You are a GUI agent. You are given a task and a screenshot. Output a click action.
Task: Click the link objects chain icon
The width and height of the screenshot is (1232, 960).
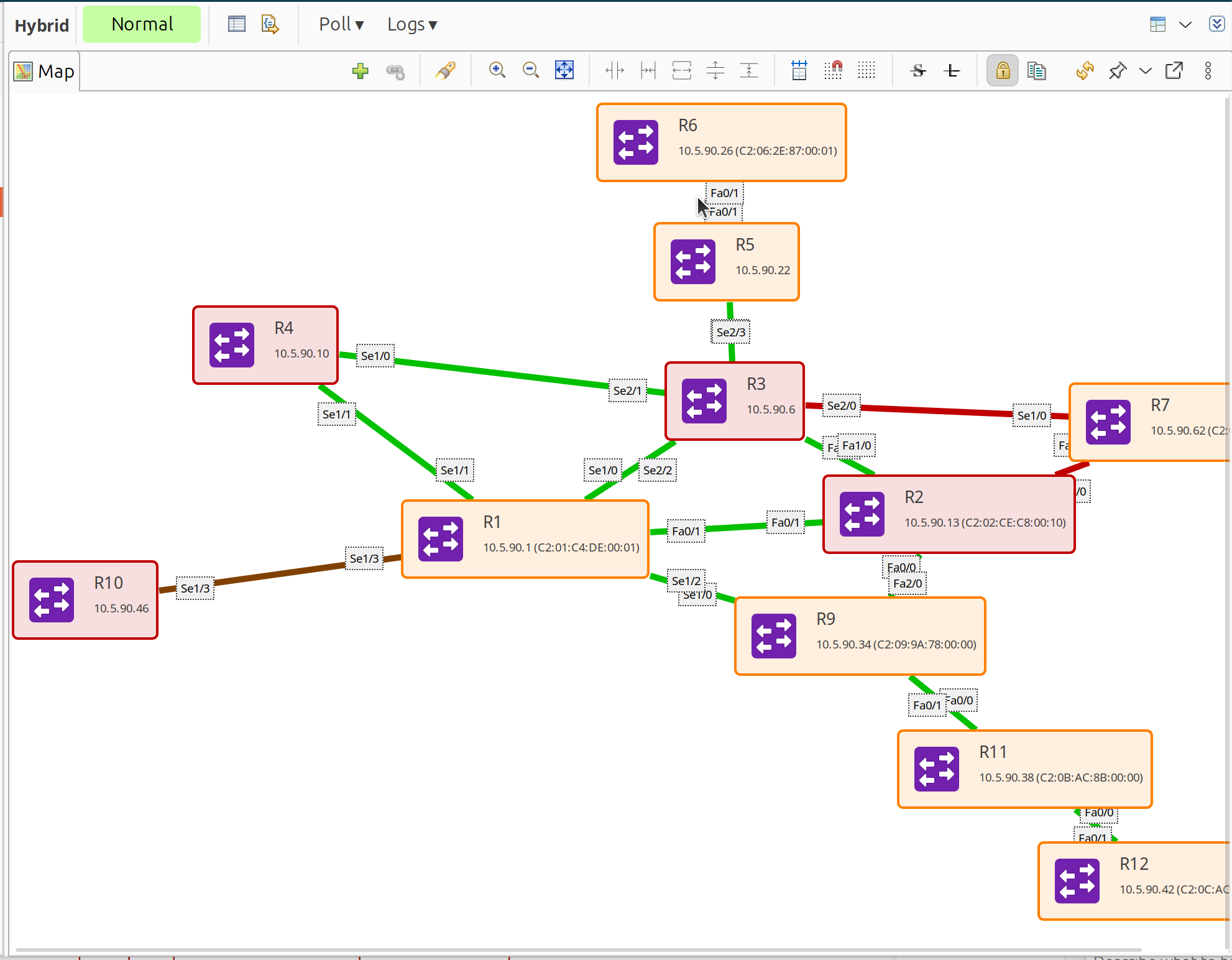tap(395, 72)
